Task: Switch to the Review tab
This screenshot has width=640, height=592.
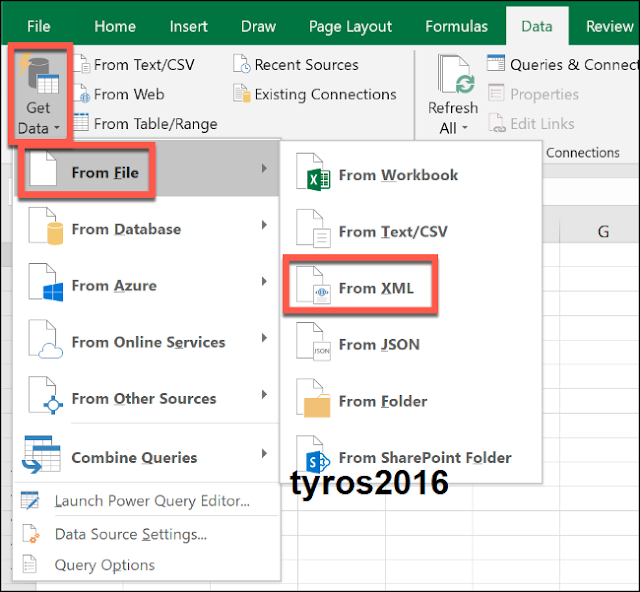Action: tap(609, 27)
